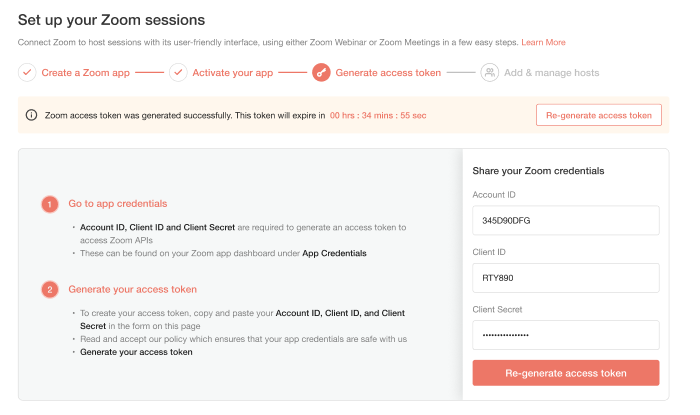This screenshot has width=700, height=415.
Task: Click the Create a Zoom app checkmark icon
Action: (27, 72)
